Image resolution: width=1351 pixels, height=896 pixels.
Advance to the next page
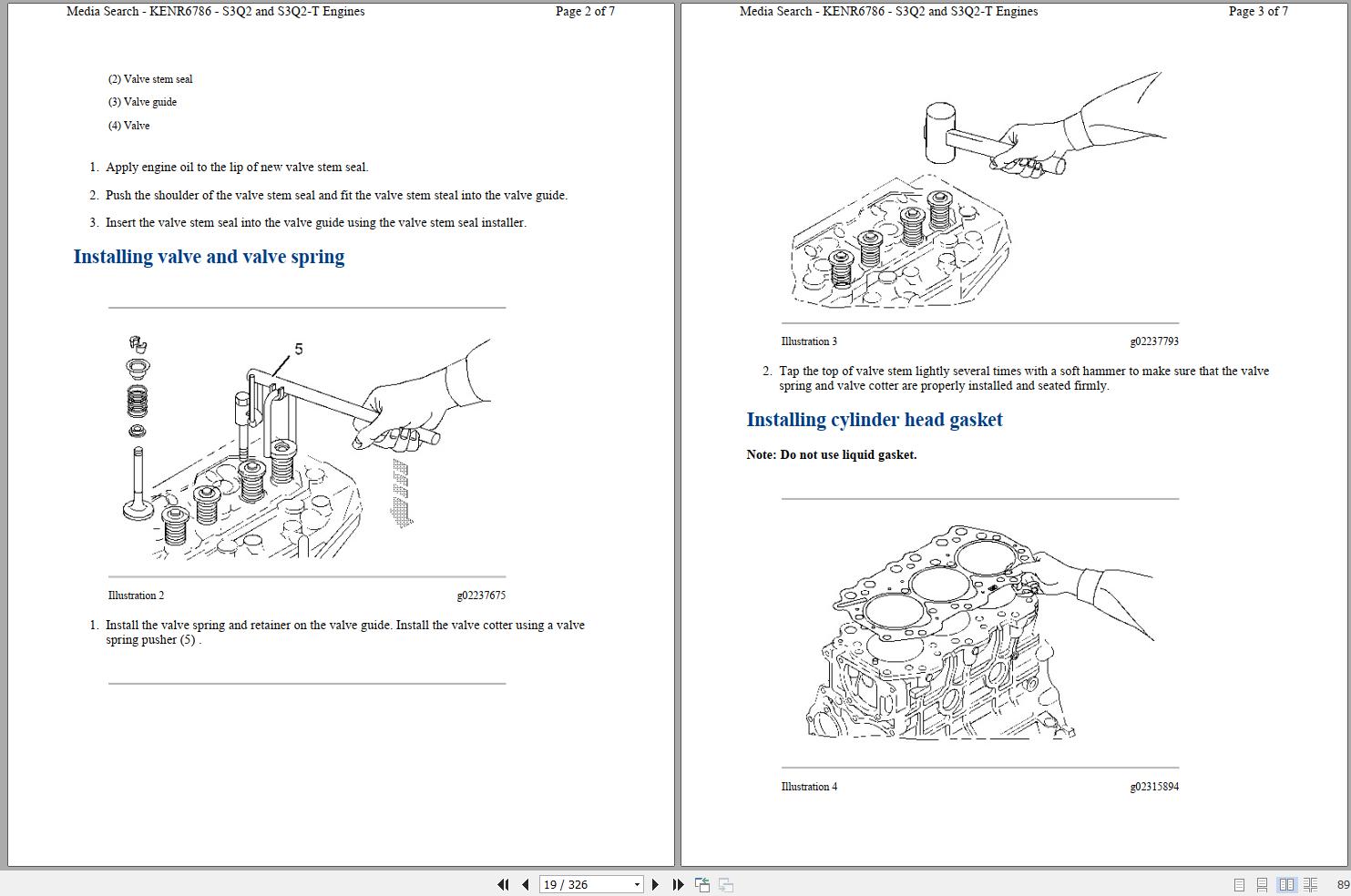[656, 884]
